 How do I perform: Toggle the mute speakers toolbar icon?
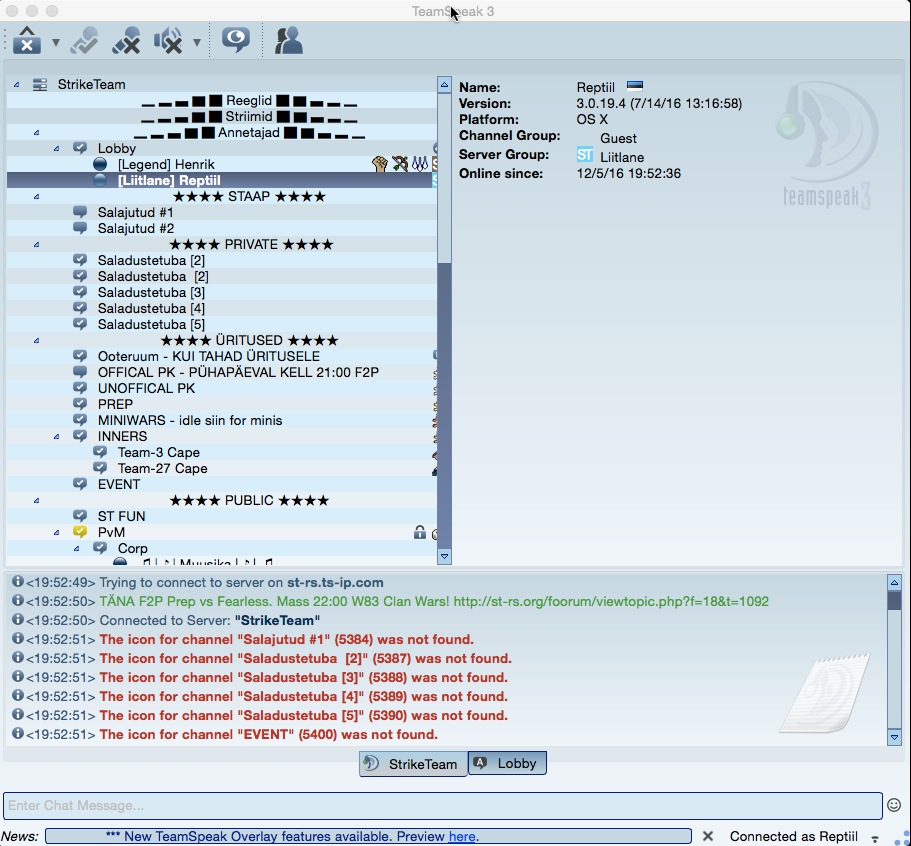click(x=168, y=41)
